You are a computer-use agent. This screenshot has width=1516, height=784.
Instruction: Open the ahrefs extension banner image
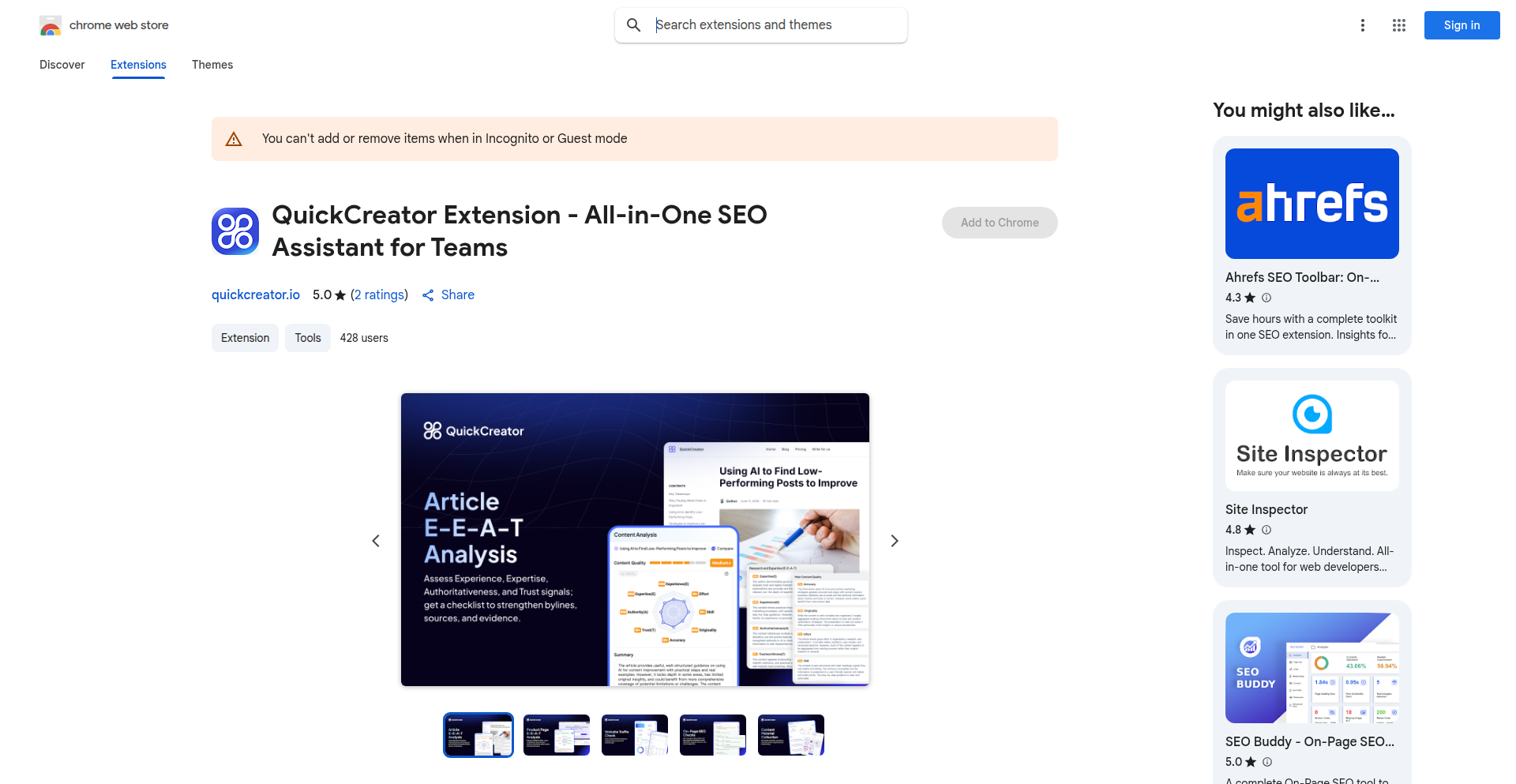click(1311, 204)
